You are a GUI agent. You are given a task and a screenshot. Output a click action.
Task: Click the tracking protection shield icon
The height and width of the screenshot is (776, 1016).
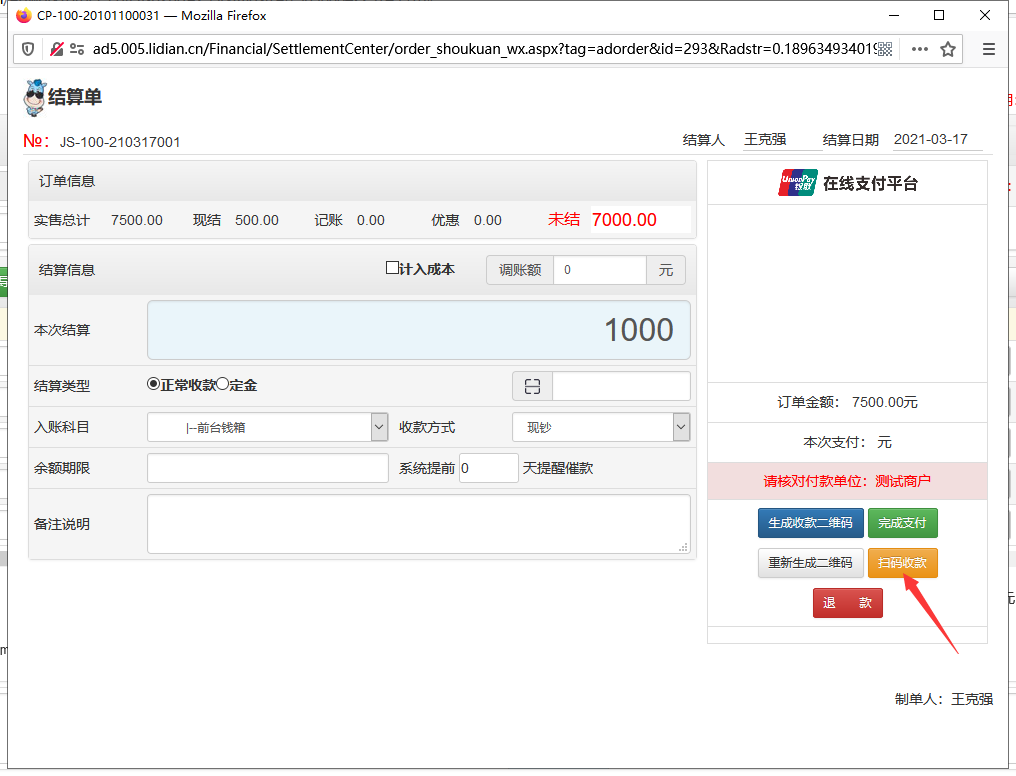pyautogui.click(x=28, y=49)
